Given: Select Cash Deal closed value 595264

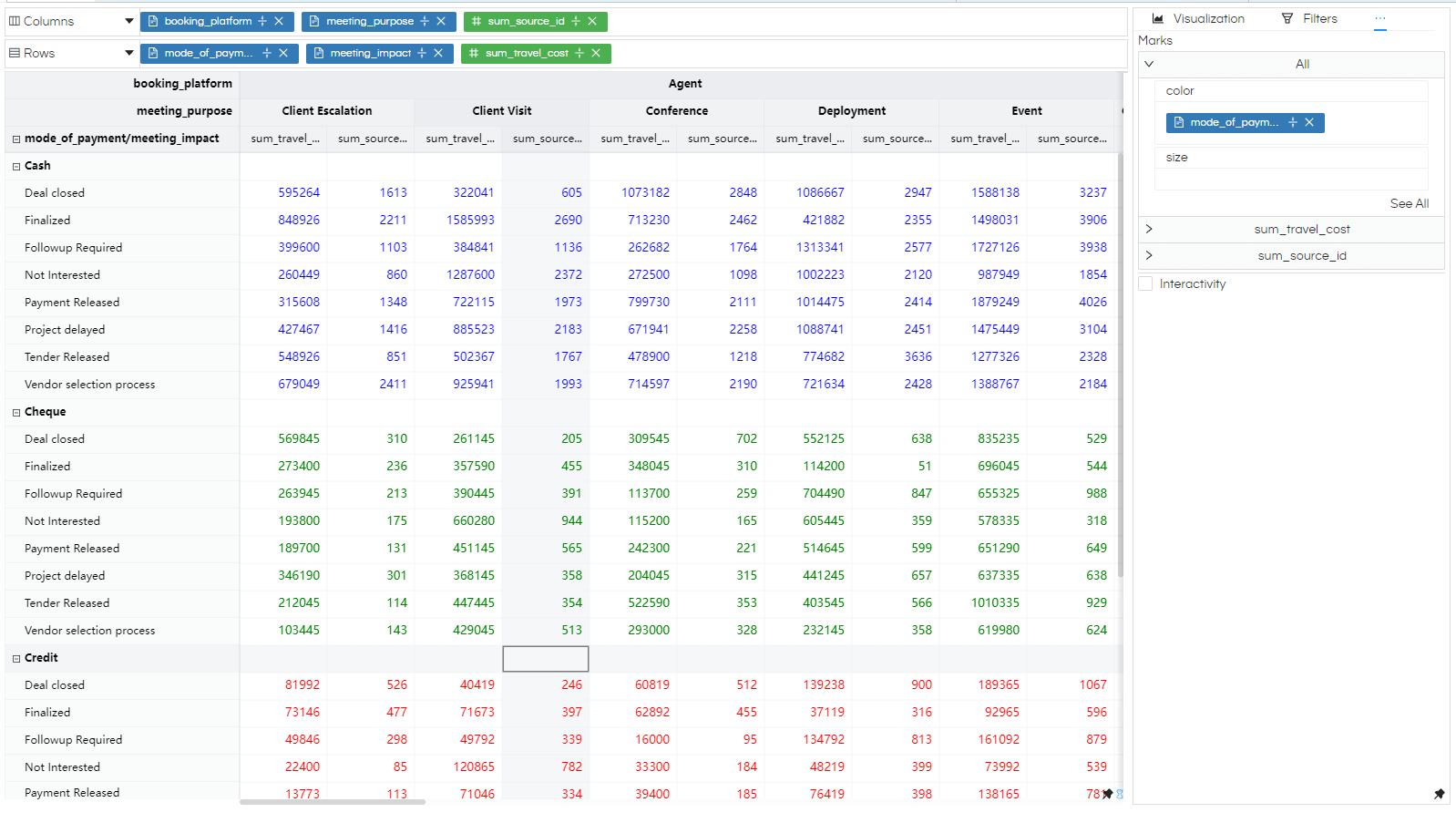Looking at the screenshot, I should 299,192.
